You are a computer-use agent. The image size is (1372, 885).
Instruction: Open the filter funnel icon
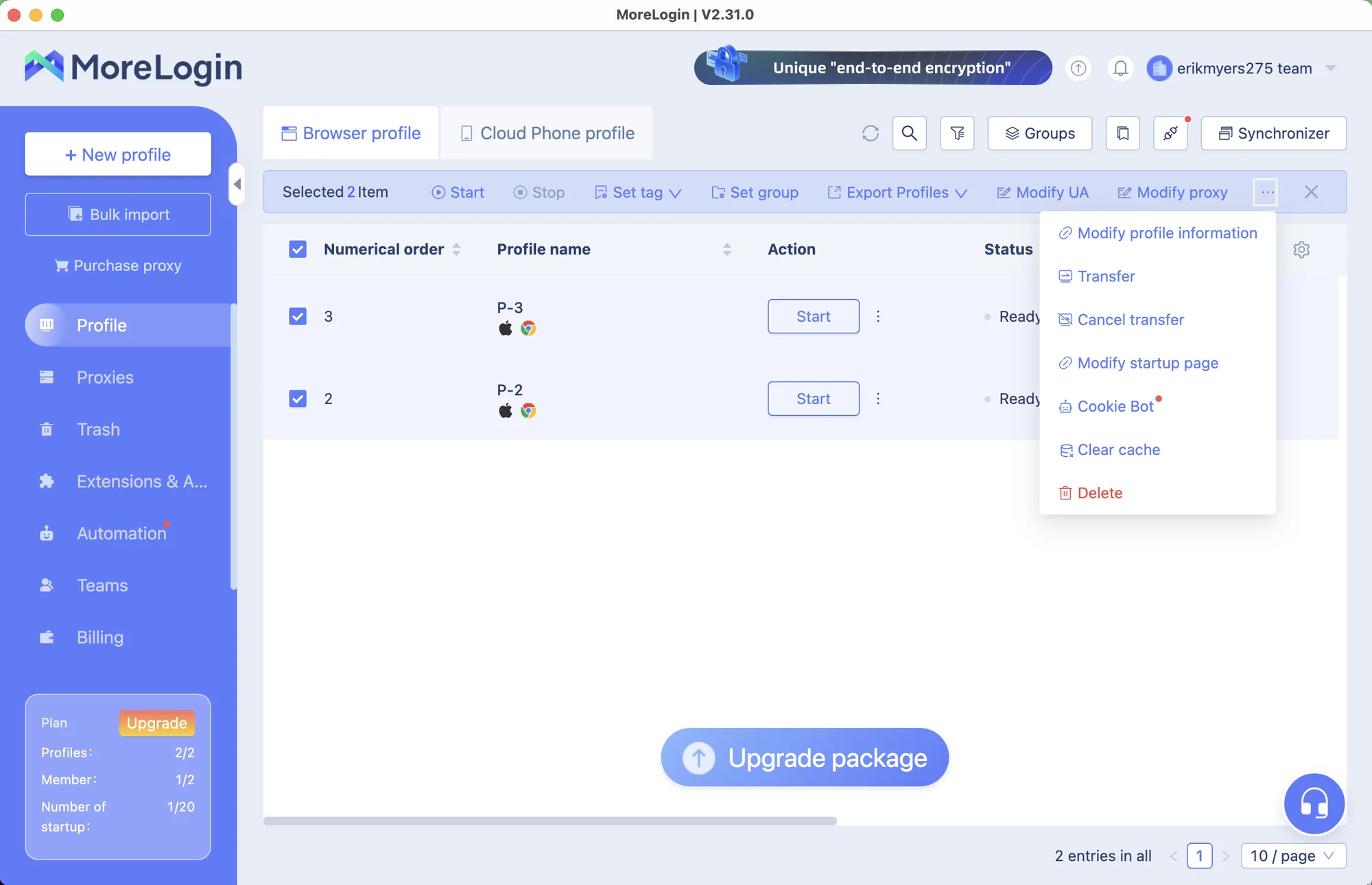(x=957, y=133)
